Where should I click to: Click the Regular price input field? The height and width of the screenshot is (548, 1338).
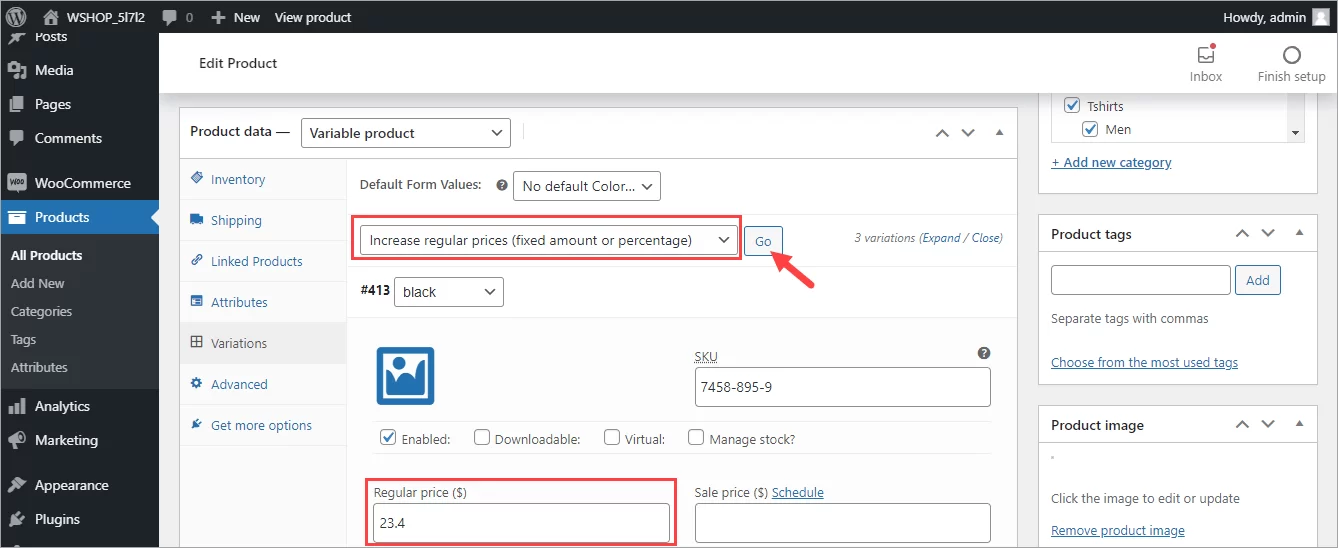tap(521, 522)
